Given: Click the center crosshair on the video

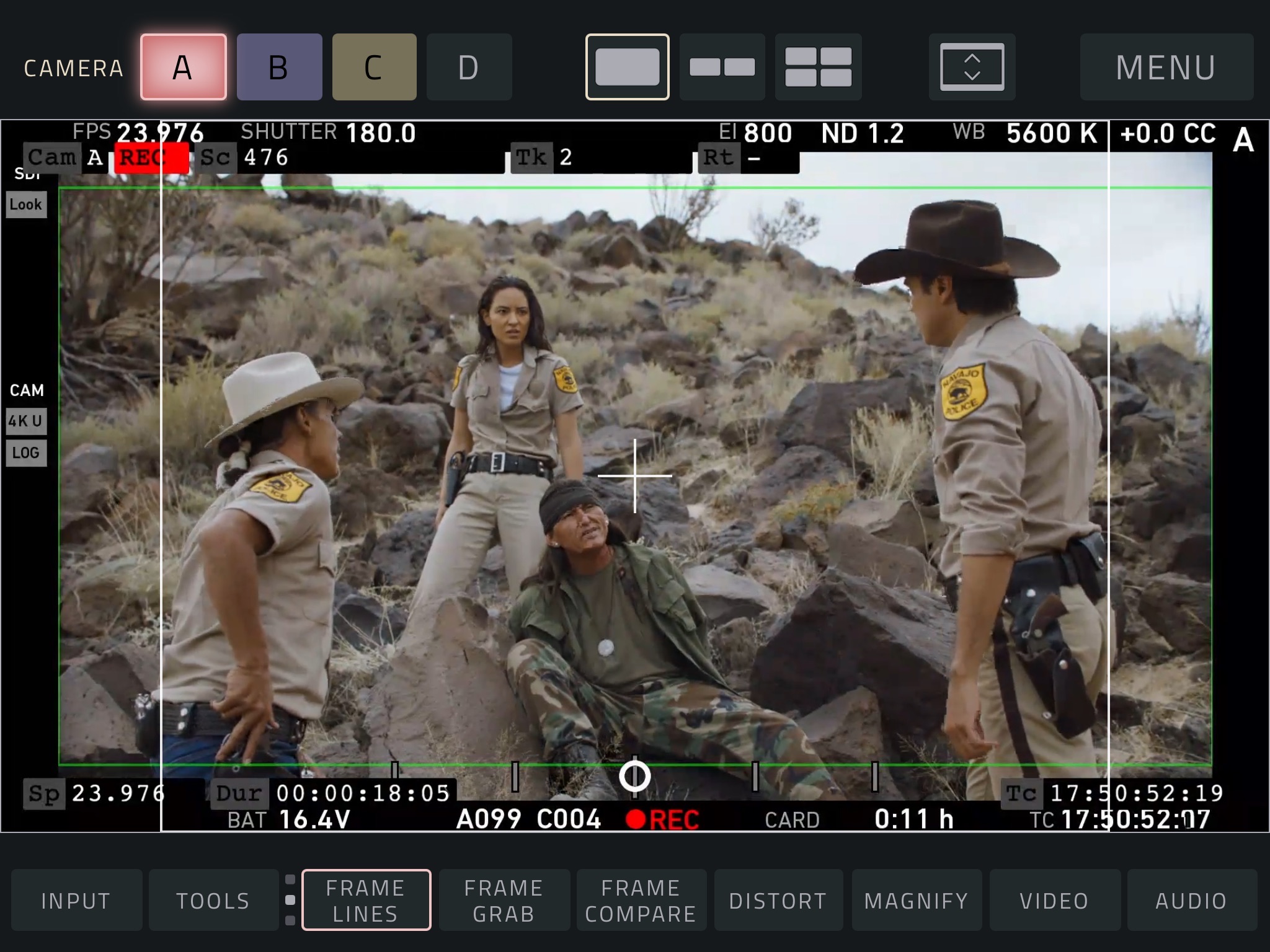Looking at the screenshot, I should tap(635, 476).
